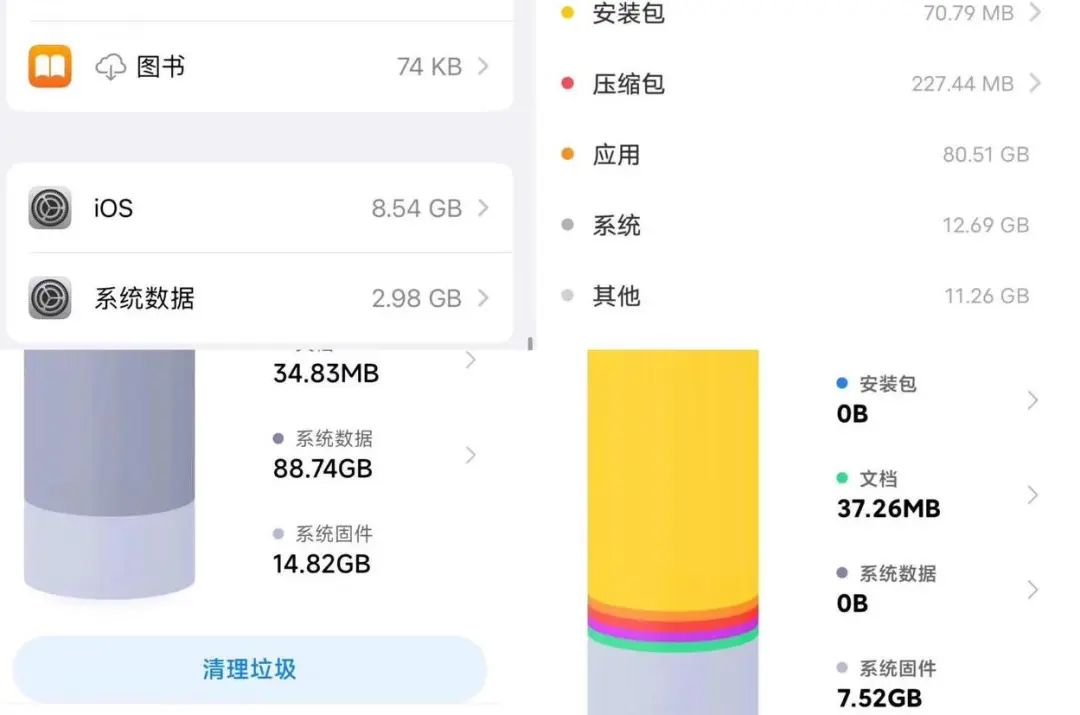The width and height of the screenshot is (1080, 715).
Task: Tap the orange dot beside 应用
Action: 568,155
